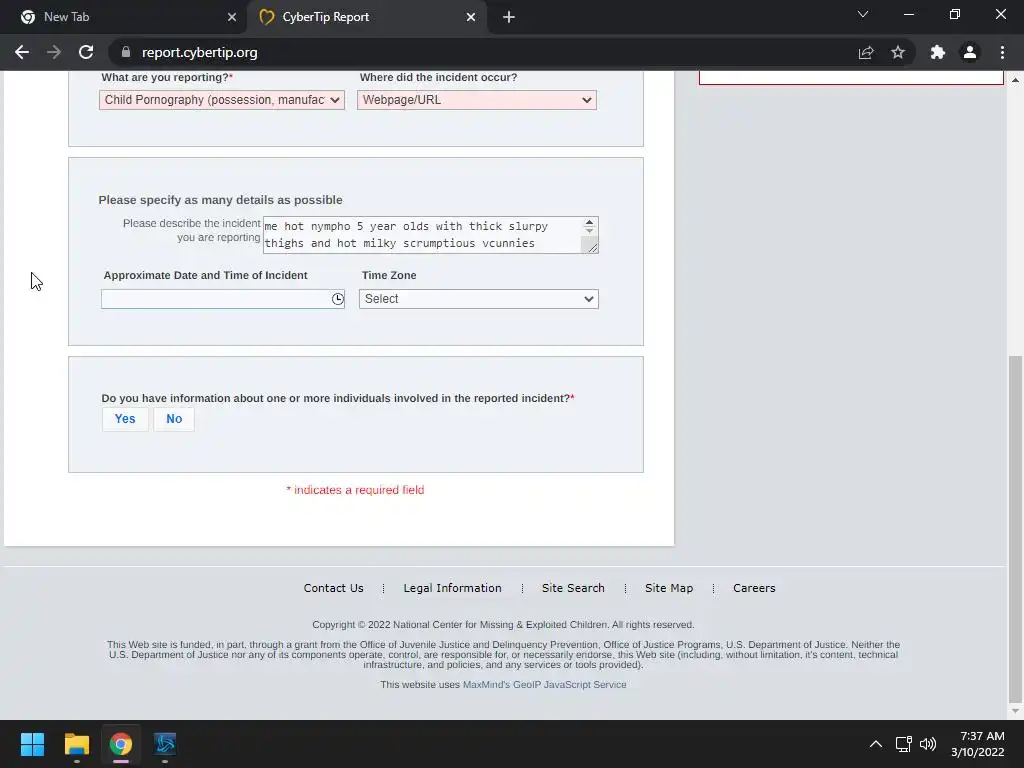
Task: Open the Chrome three-dot menu
Action: point(1002,52)
